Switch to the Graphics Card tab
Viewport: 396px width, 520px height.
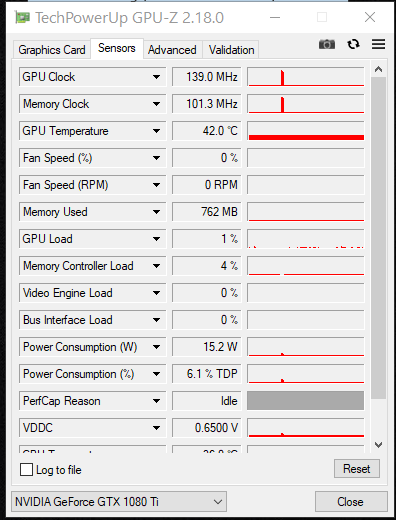[52, 50]
